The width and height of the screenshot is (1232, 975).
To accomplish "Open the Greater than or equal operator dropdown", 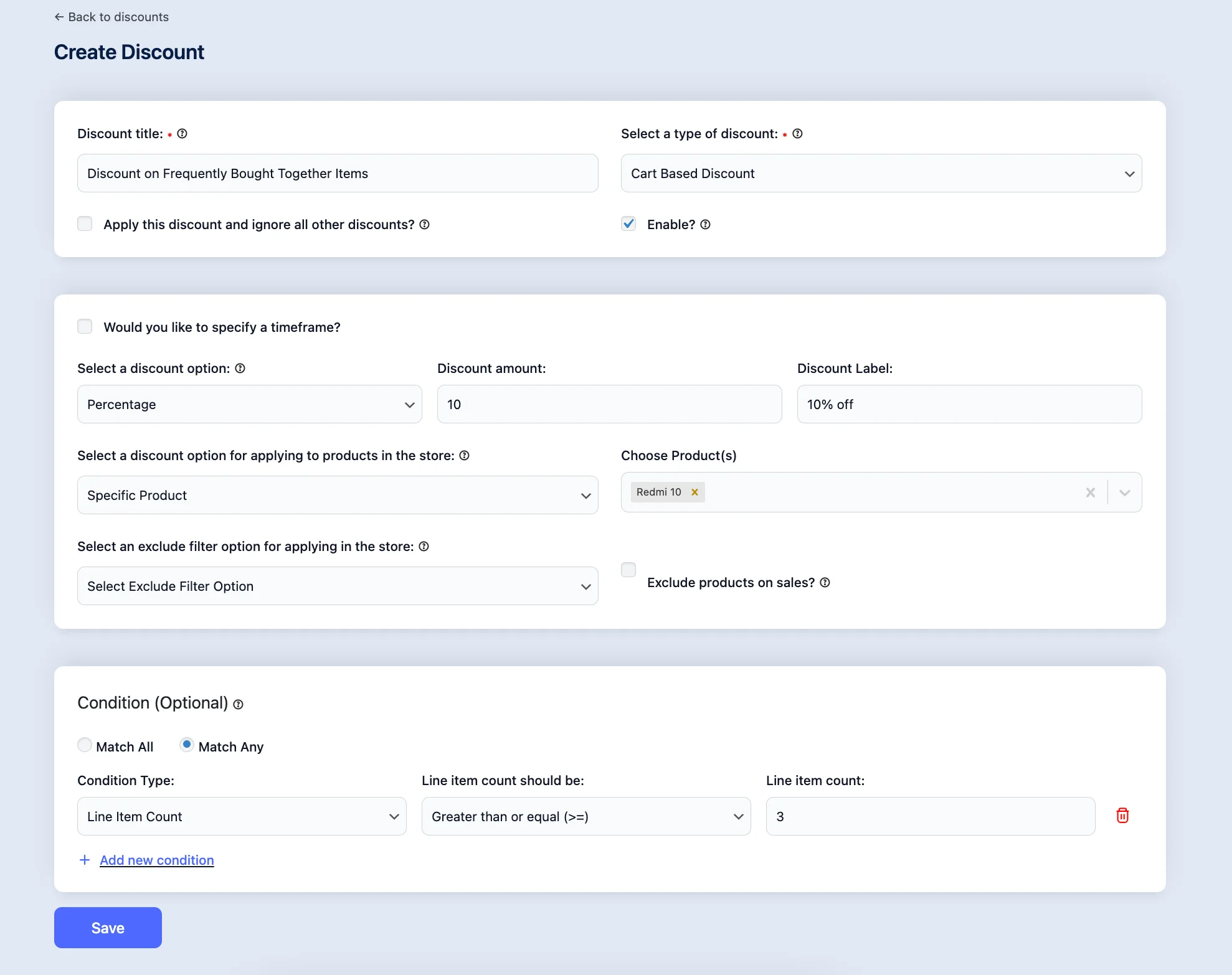I will [x=585, y=817].
